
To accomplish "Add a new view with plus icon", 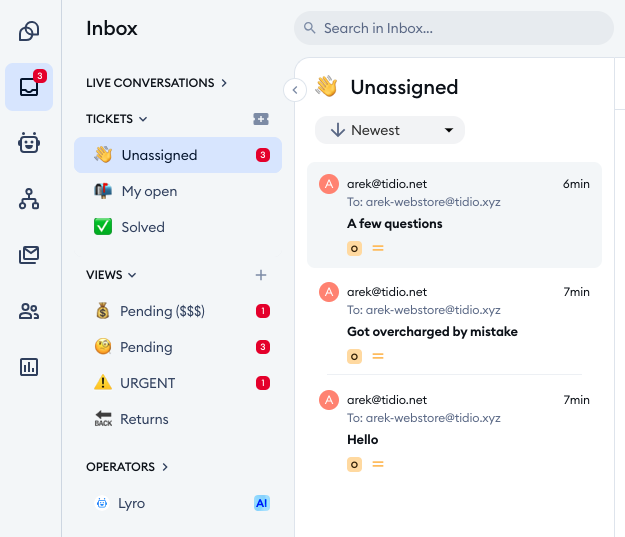I will [x=261, y=275].
